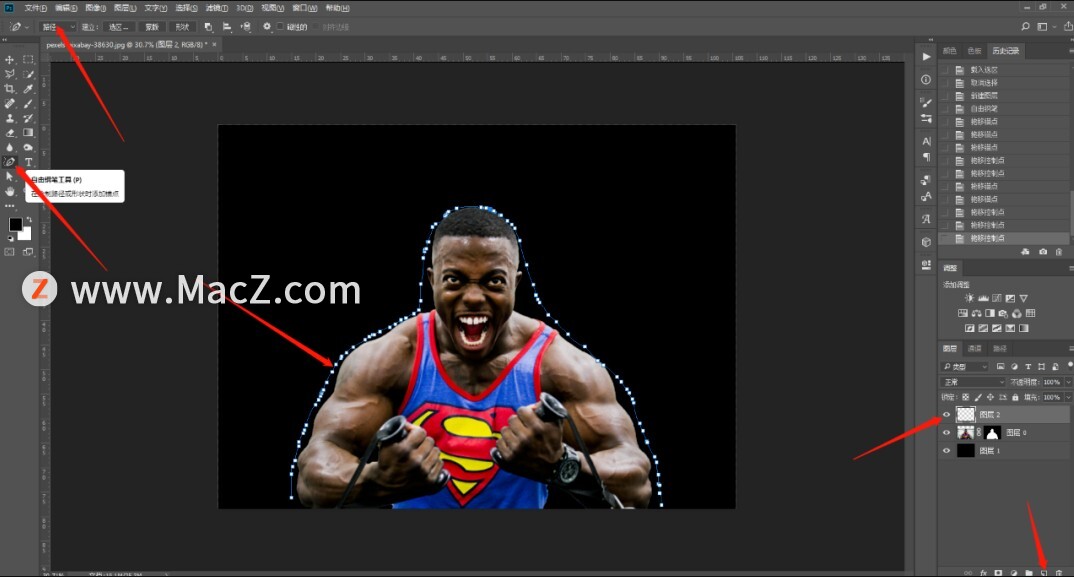Screen dimensions: 1074x577
Task: Open the layer filter type dropdown
Action: click(x=964, y=367)
